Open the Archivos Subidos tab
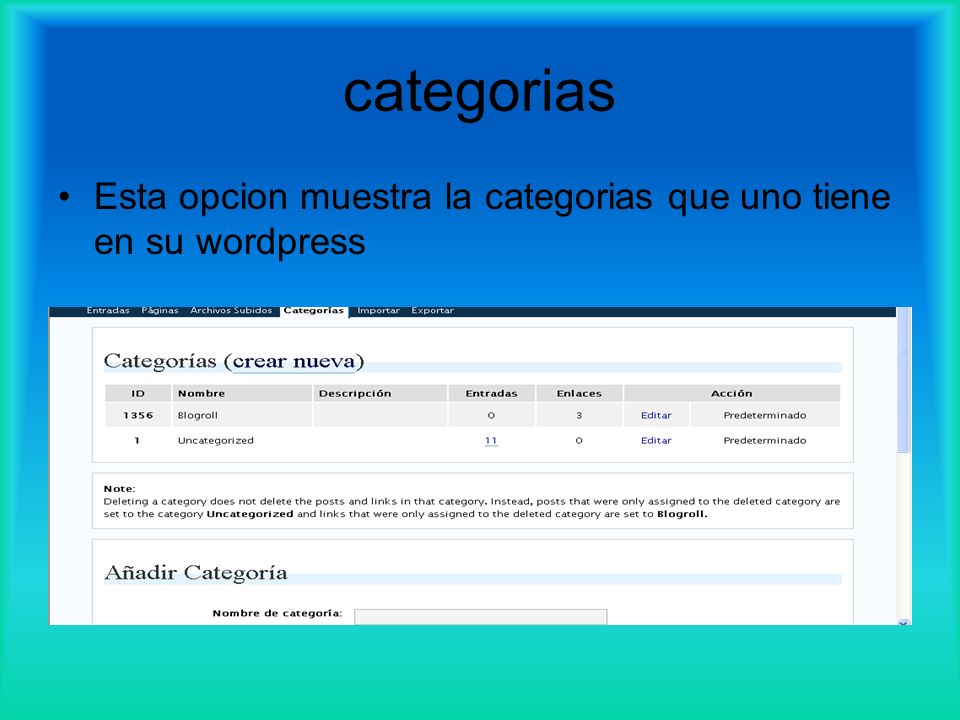This screenshot has width=960, height=720. [x=231, y=310]
